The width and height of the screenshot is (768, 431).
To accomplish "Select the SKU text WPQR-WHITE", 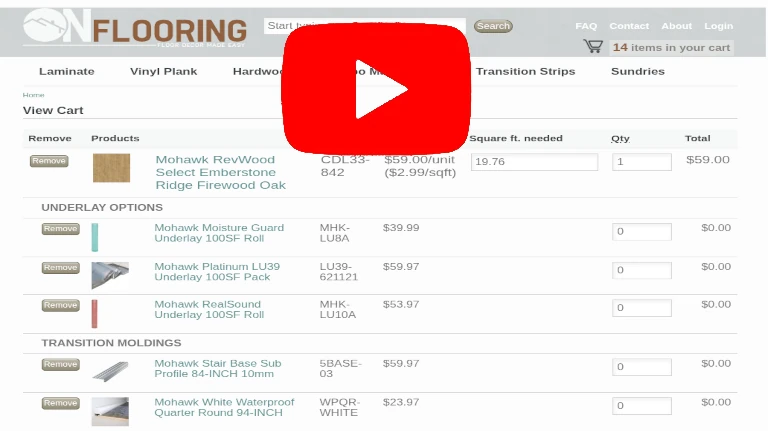I will point(340,407).
